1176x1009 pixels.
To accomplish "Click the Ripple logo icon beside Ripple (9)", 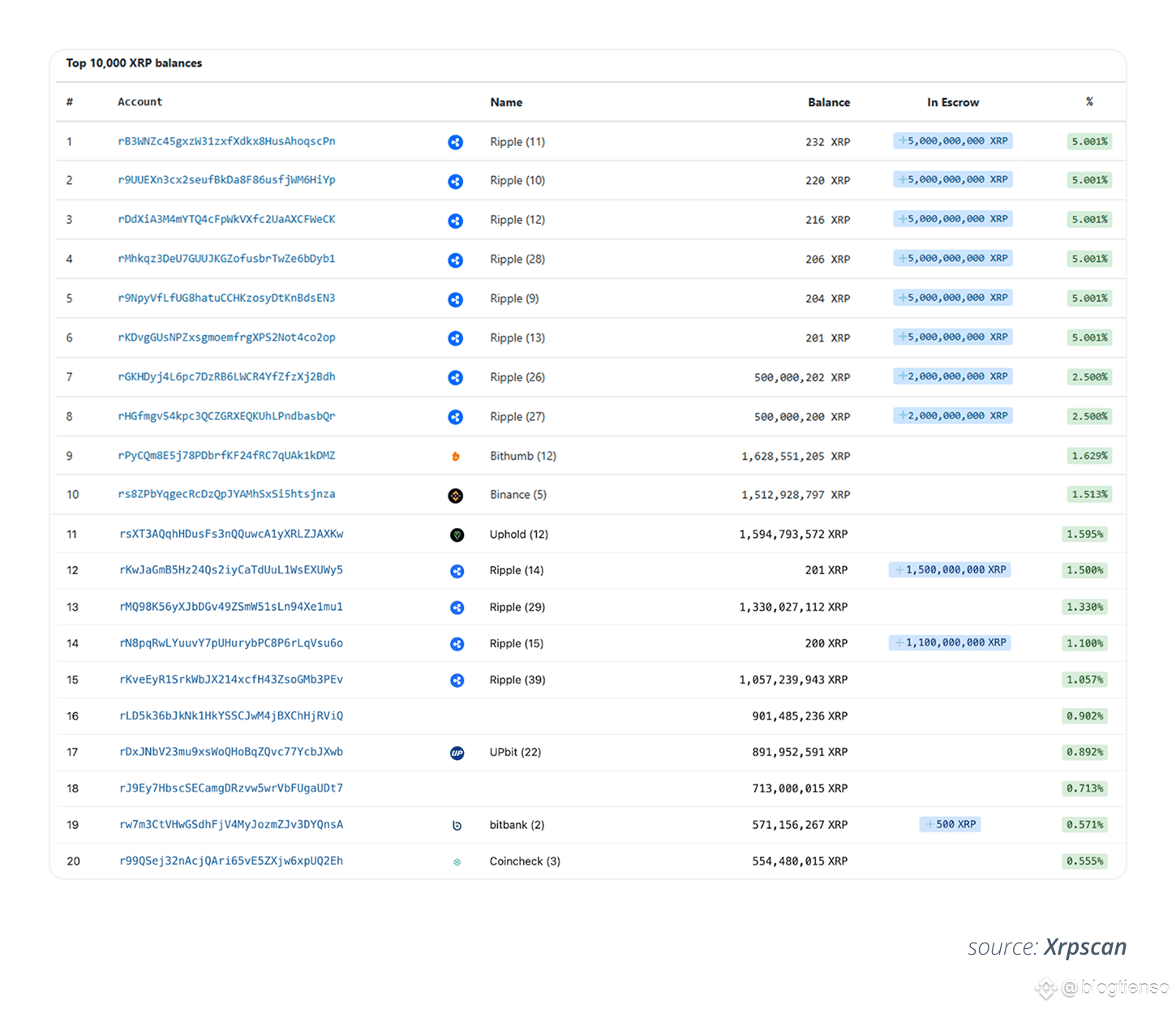I will click(456, 299).
